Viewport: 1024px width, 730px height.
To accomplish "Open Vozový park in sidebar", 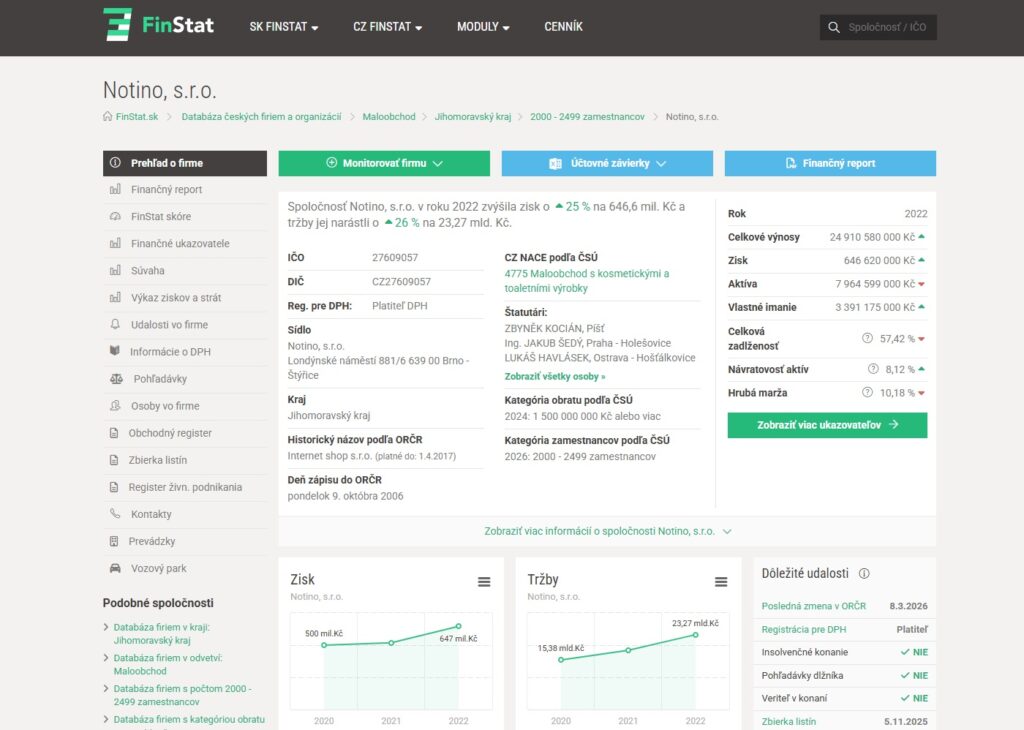I will click(x=158, y=568).
